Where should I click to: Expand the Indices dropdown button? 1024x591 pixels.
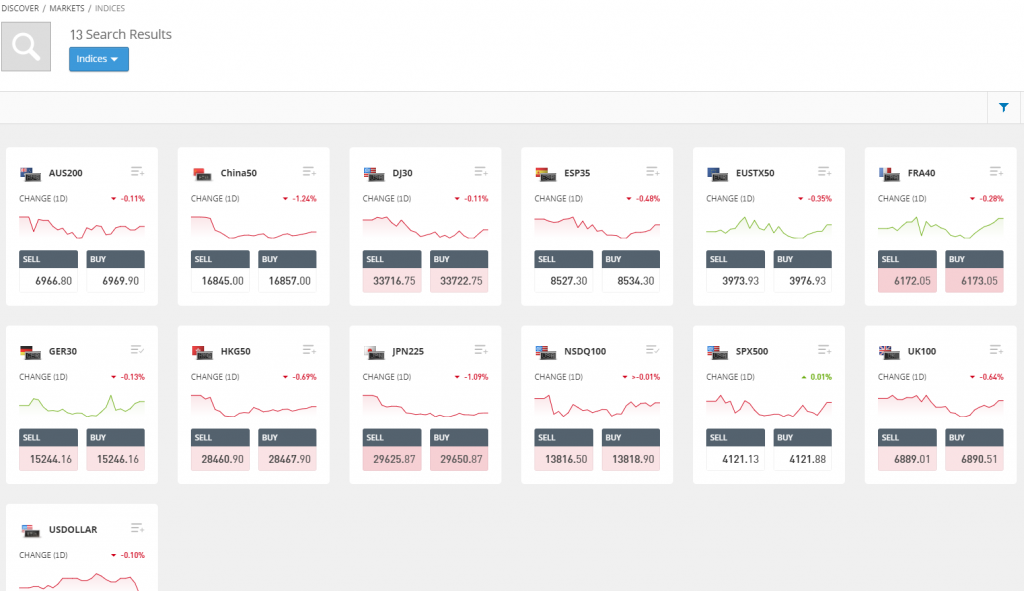coord(99,59)
